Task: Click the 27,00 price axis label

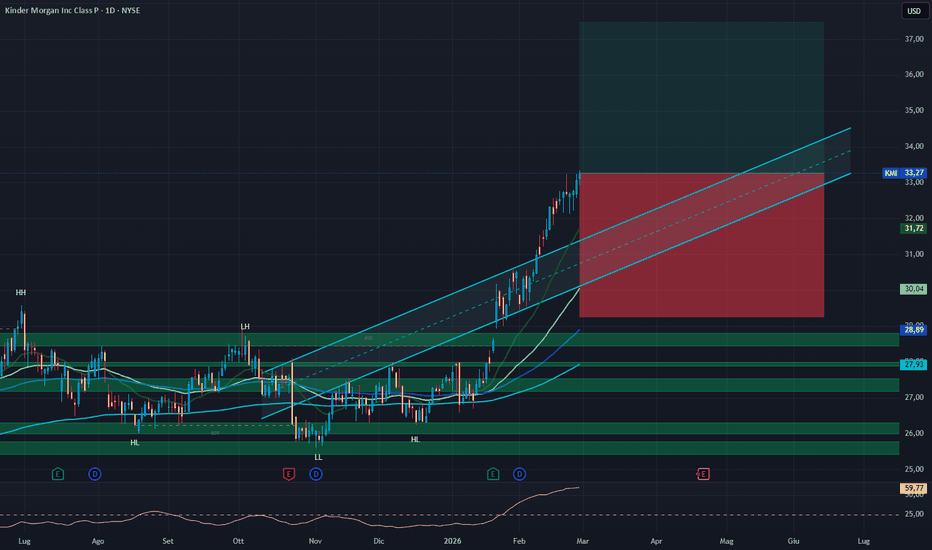Action: coord(914,397)
